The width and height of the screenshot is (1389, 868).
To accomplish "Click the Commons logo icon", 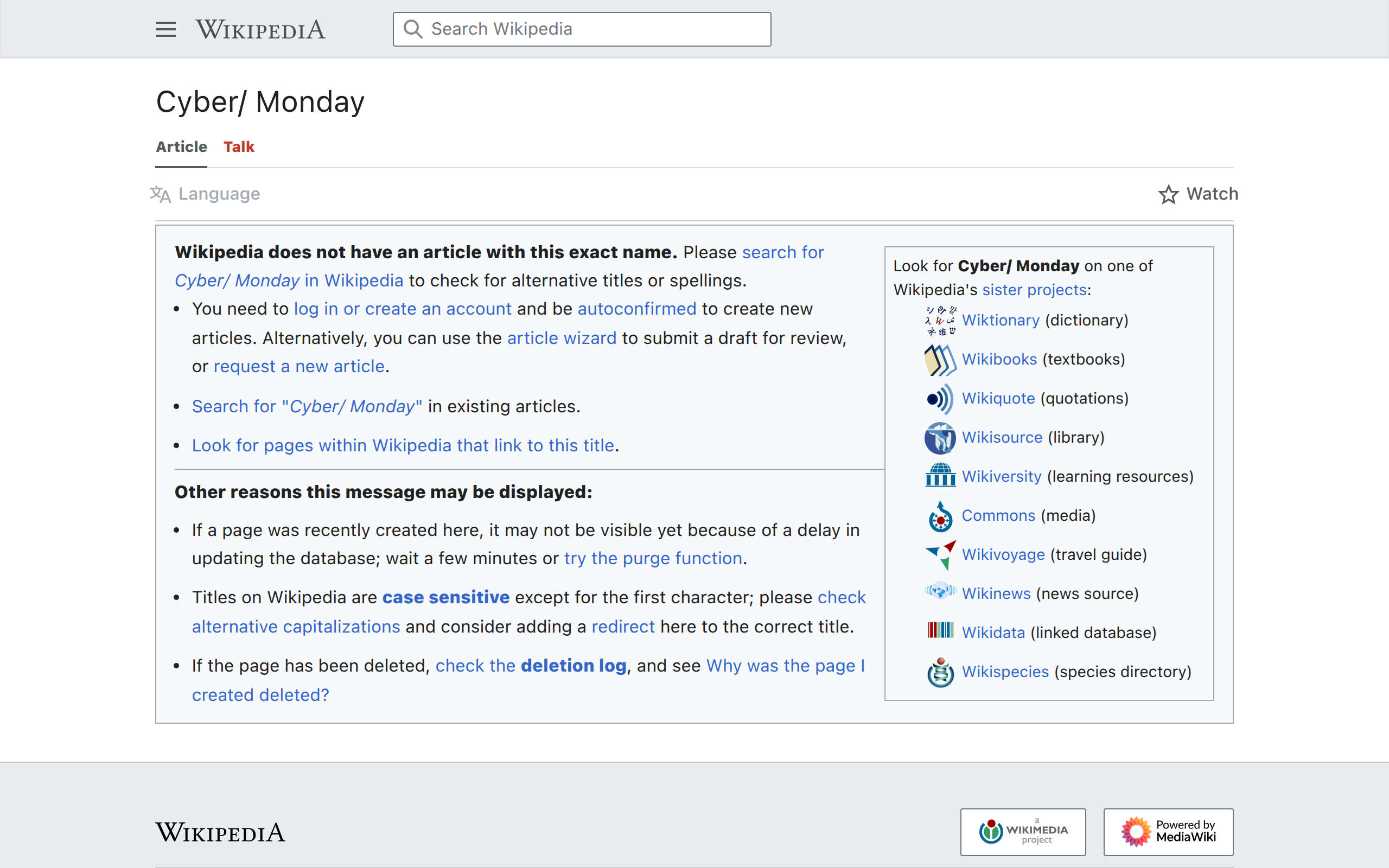I will pyautogui.click(x=940, y=516).
